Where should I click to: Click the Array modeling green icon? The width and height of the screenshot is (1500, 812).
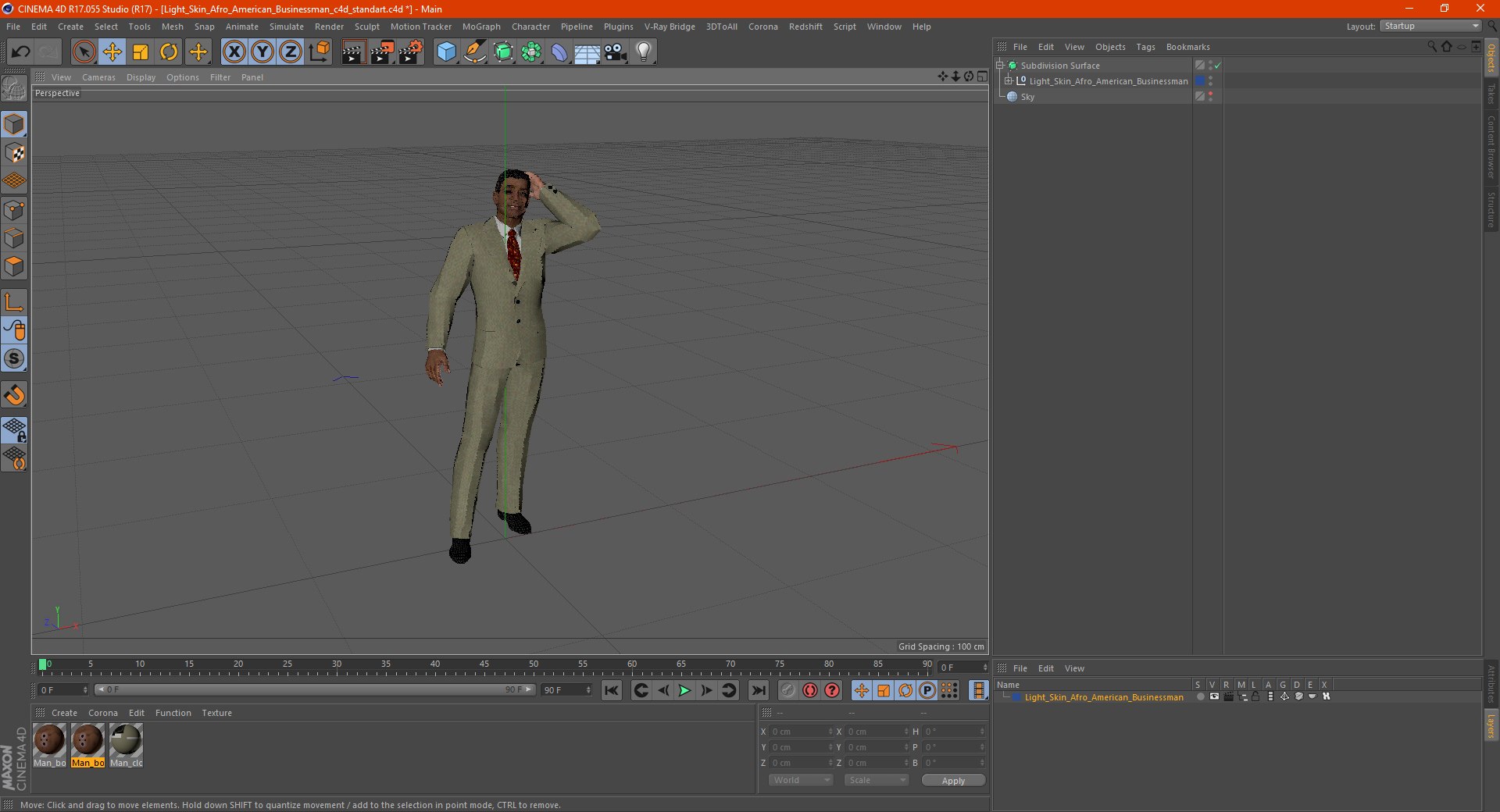531,52
